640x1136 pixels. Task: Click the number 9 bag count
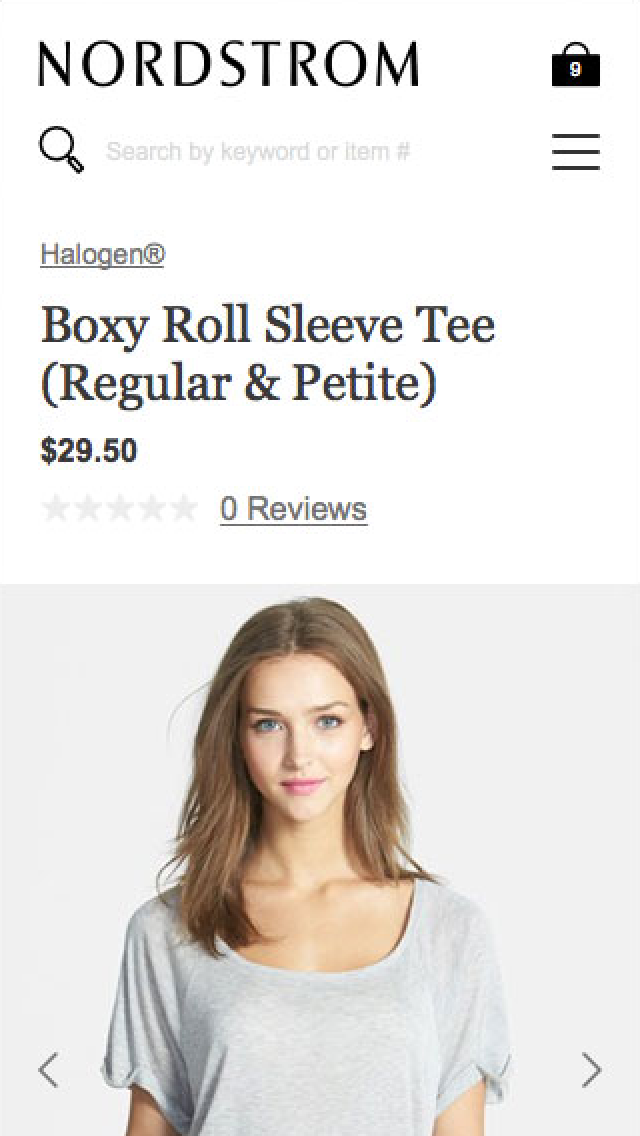(x=575, y=70)
